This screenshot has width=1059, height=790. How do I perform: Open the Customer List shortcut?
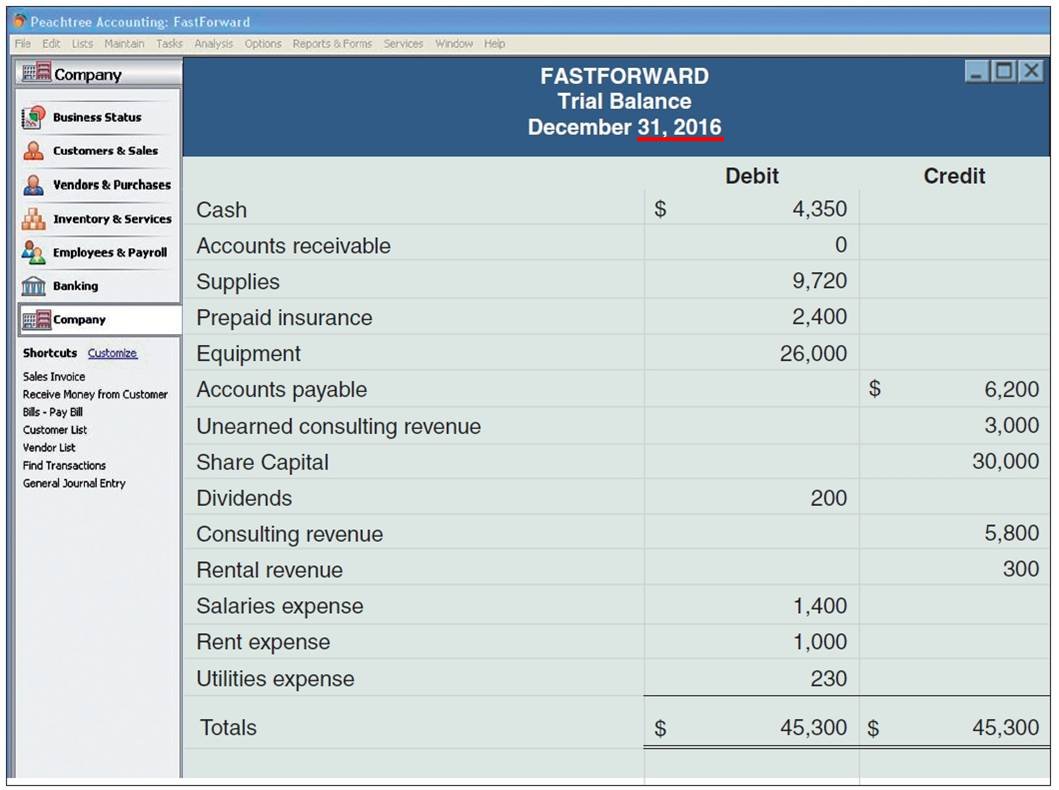coord(55,430)
